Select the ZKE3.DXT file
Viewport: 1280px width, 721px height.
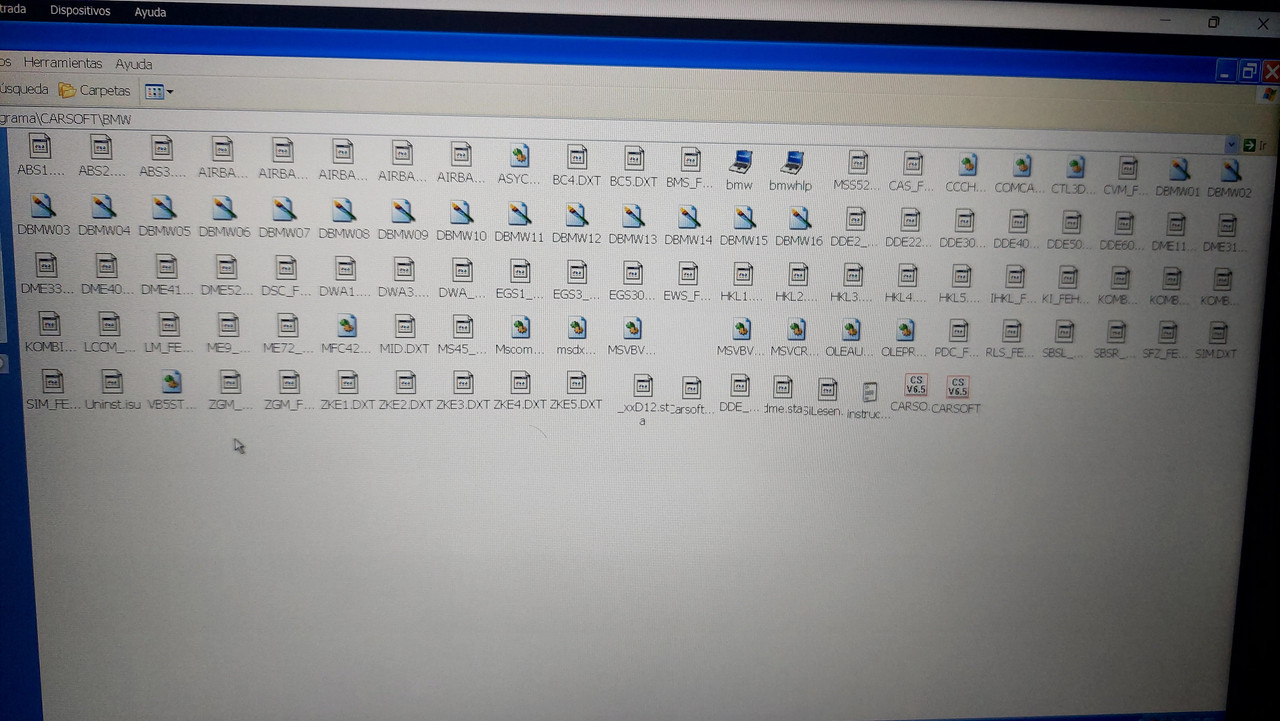pos(463,382)
